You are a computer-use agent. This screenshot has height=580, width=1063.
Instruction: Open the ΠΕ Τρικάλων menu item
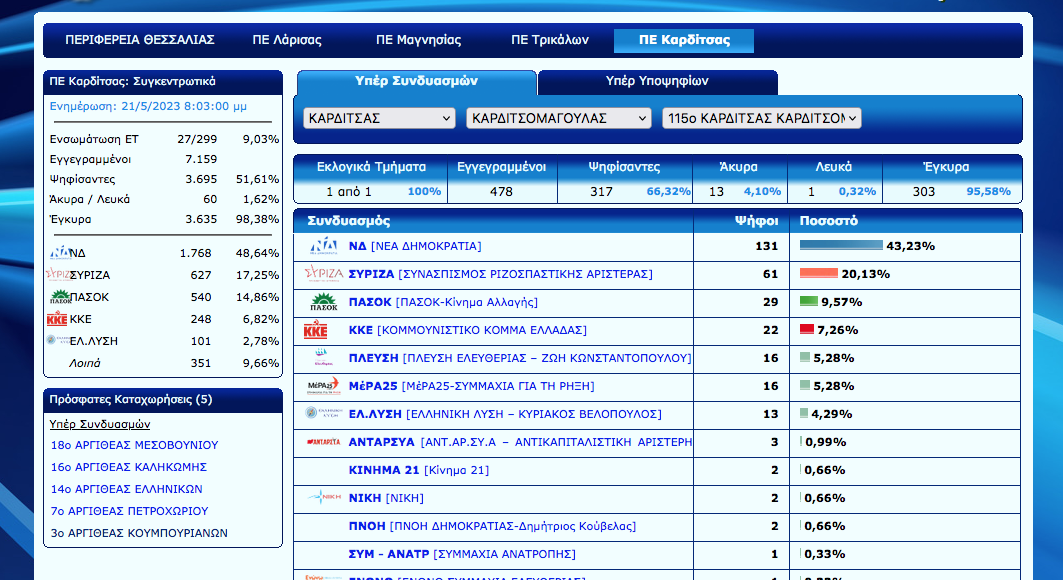550,41
